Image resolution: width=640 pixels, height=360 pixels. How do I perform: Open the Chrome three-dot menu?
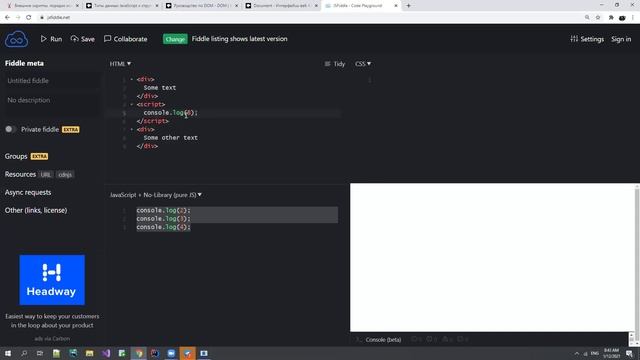[633, 17]
